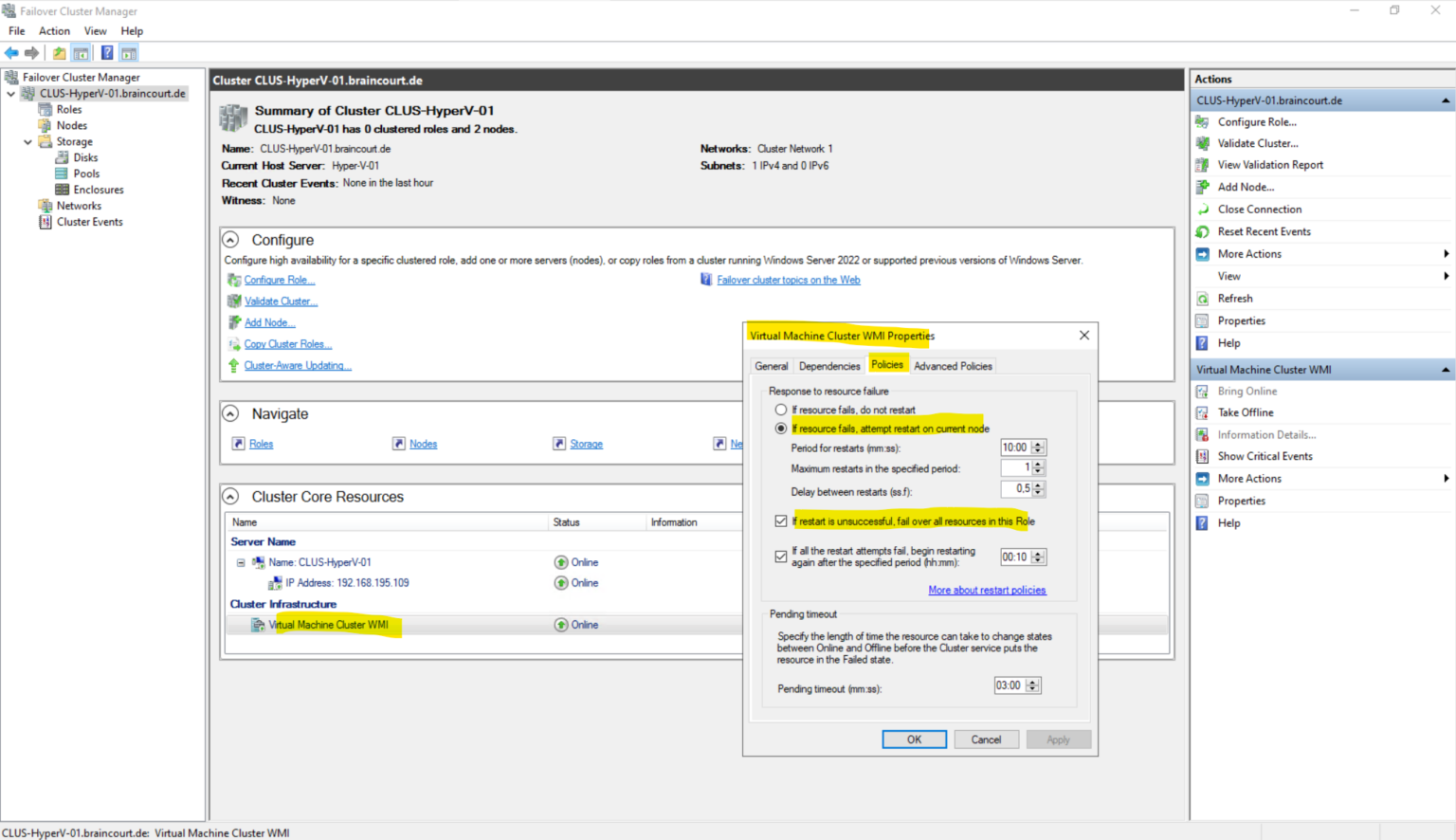Click the Bring Online action
This screenshot has width=1456, height=840.
tap(1247, 391)
